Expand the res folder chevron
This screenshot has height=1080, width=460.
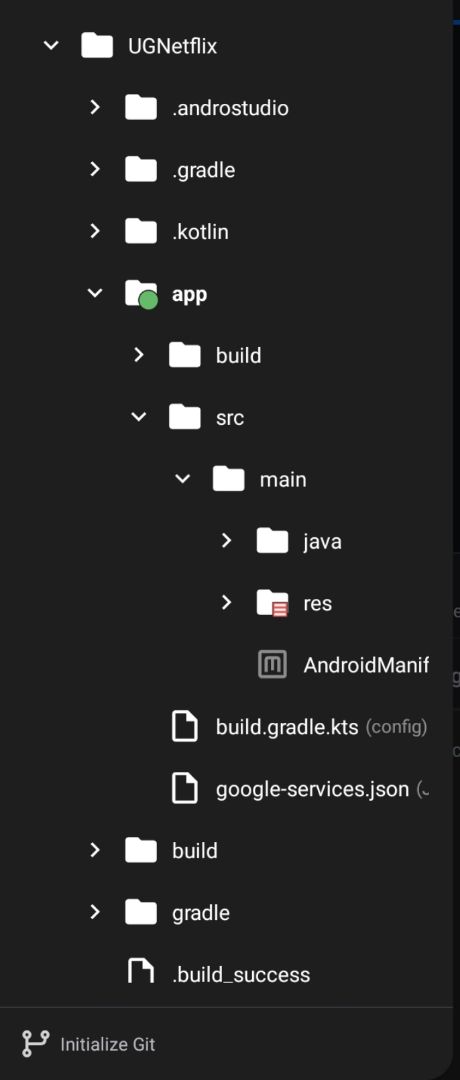tap(226, 603)
